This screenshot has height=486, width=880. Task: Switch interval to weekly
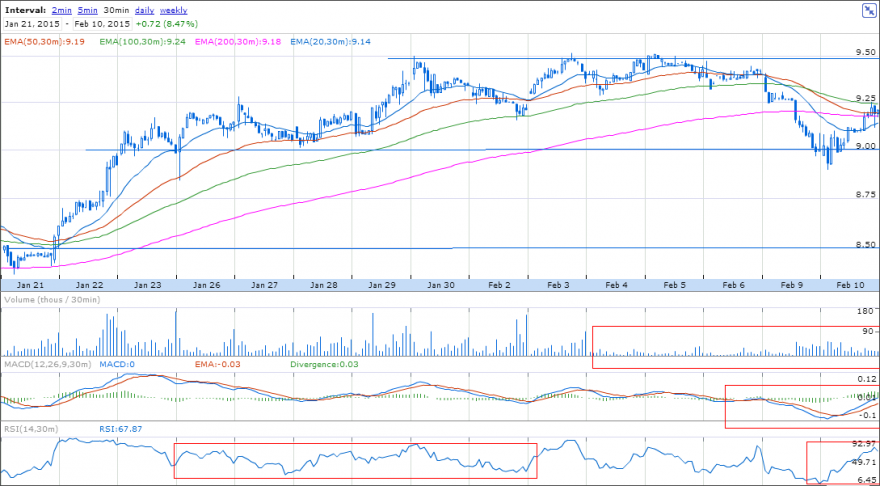173,11
